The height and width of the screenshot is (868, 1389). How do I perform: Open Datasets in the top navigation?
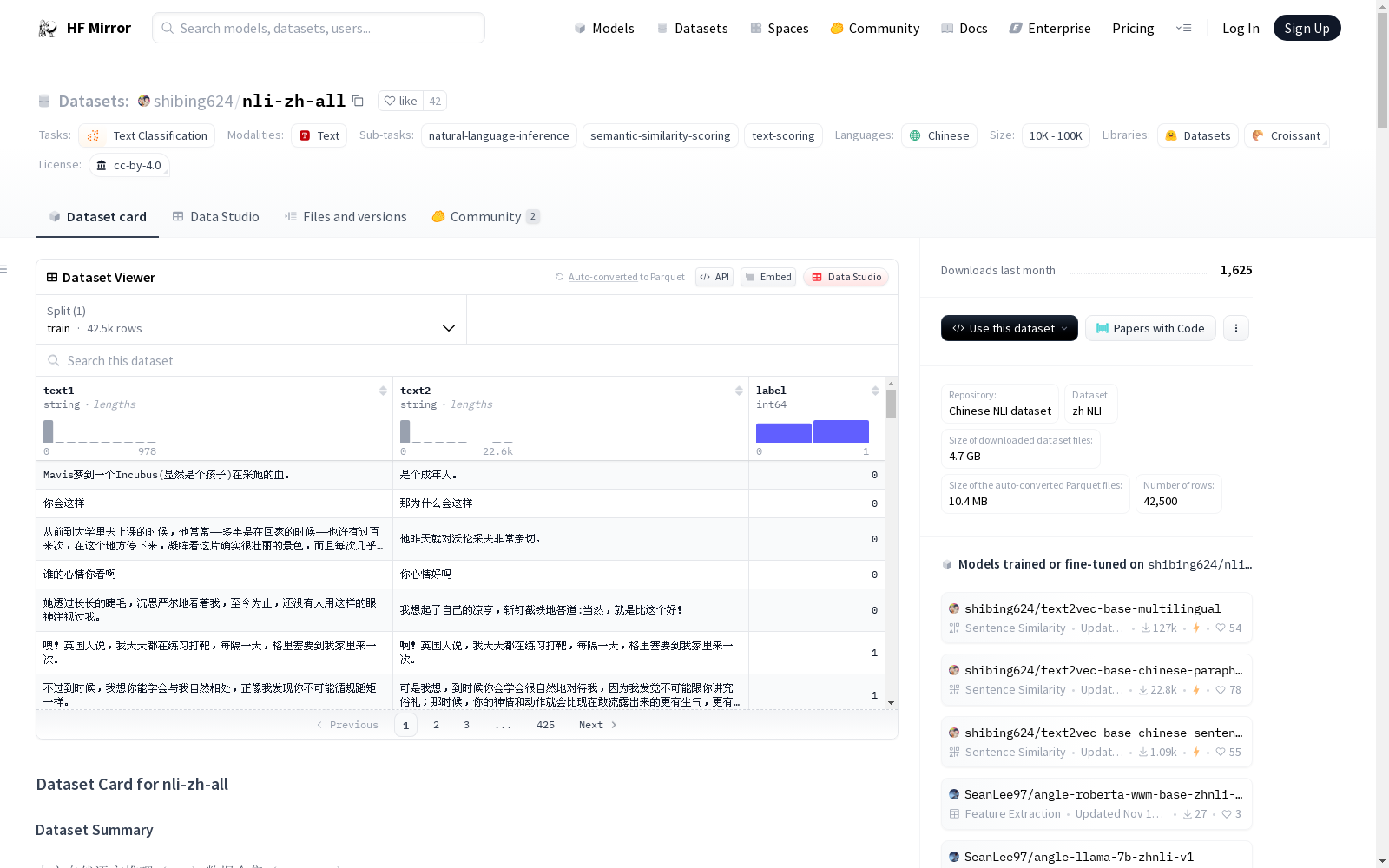[692, 28]
